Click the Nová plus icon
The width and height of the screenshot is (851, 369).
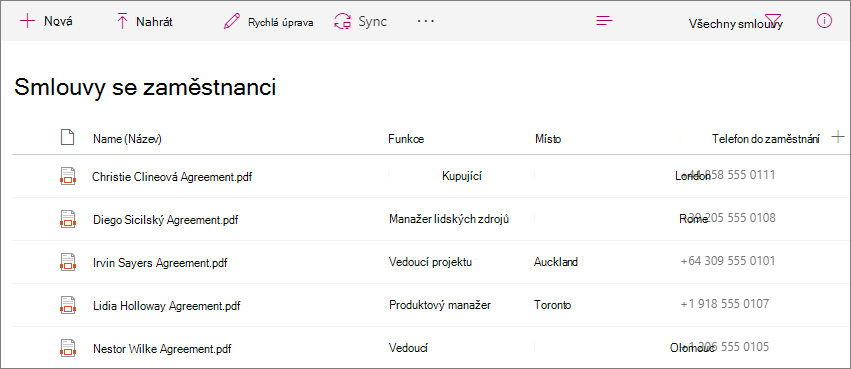(27, 21)
